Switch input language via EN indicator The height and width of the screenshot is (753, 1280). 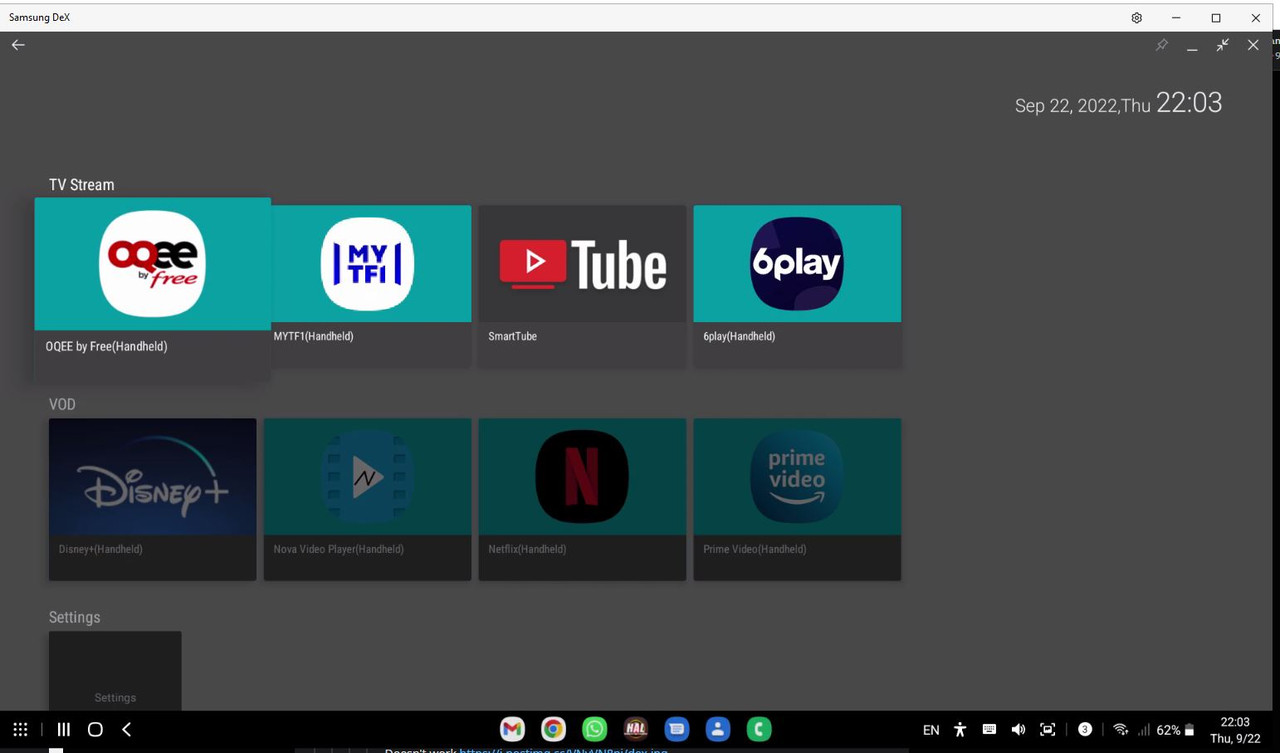click(931, 730)
